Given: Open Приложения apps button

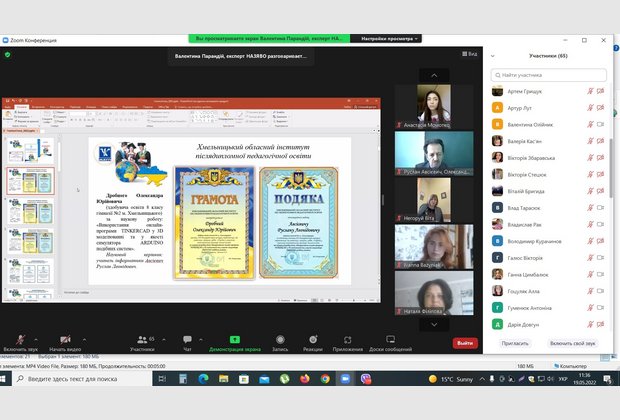Looking at the screenshot, I should (x=348, y=343).
